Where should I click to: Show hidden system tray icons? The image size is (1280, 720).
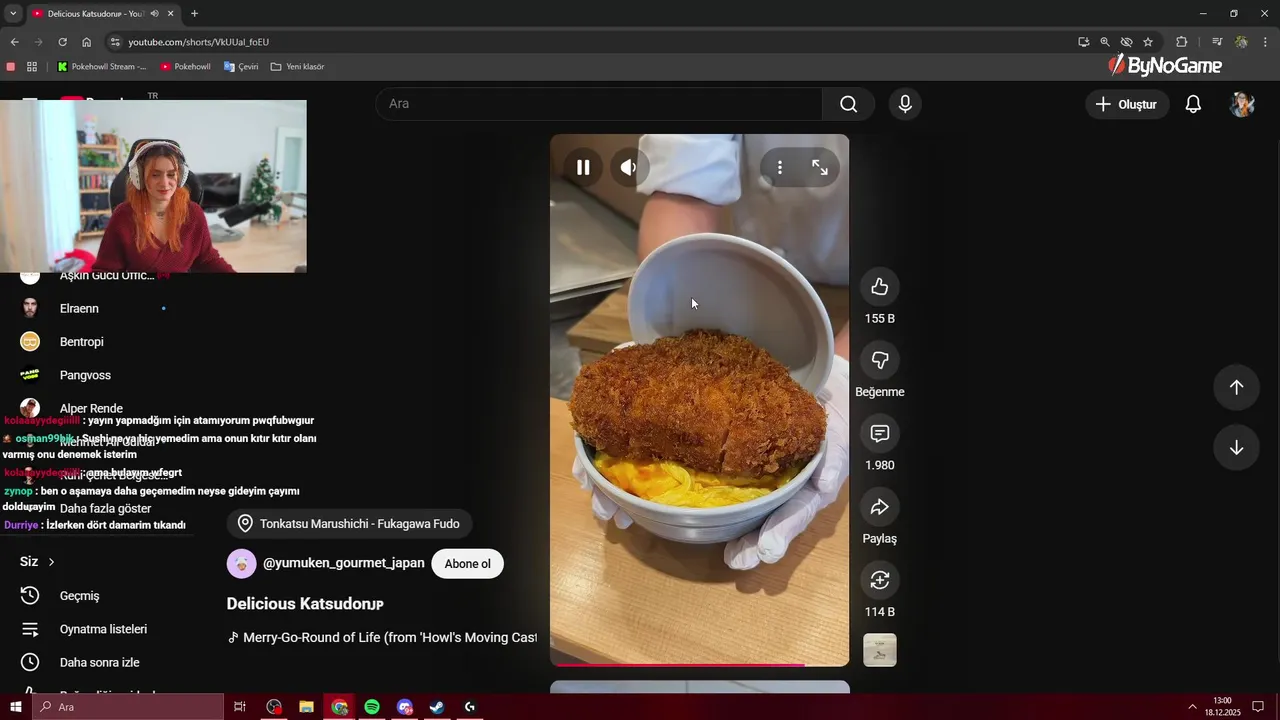pyautogui.click(x=1192, y=707)
